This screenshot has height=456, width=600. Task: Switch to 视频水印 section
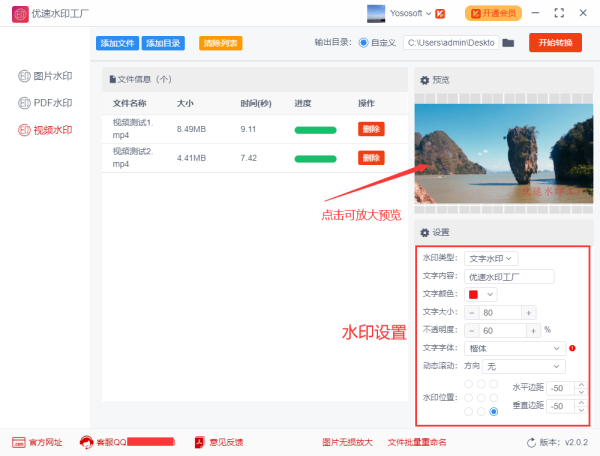pos(46,130)
